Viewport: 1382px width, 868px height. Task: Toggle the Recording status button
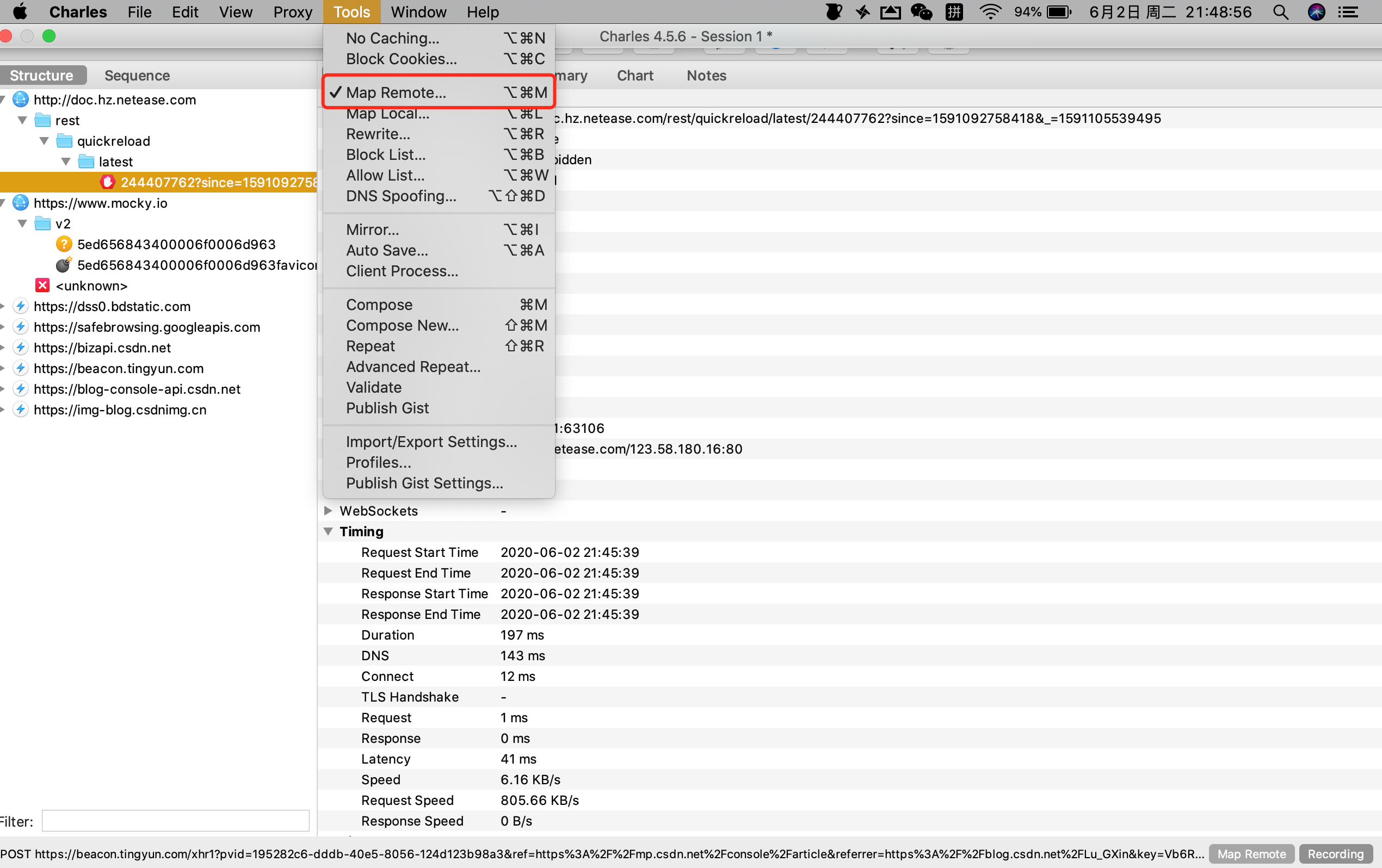point(1335,854)
